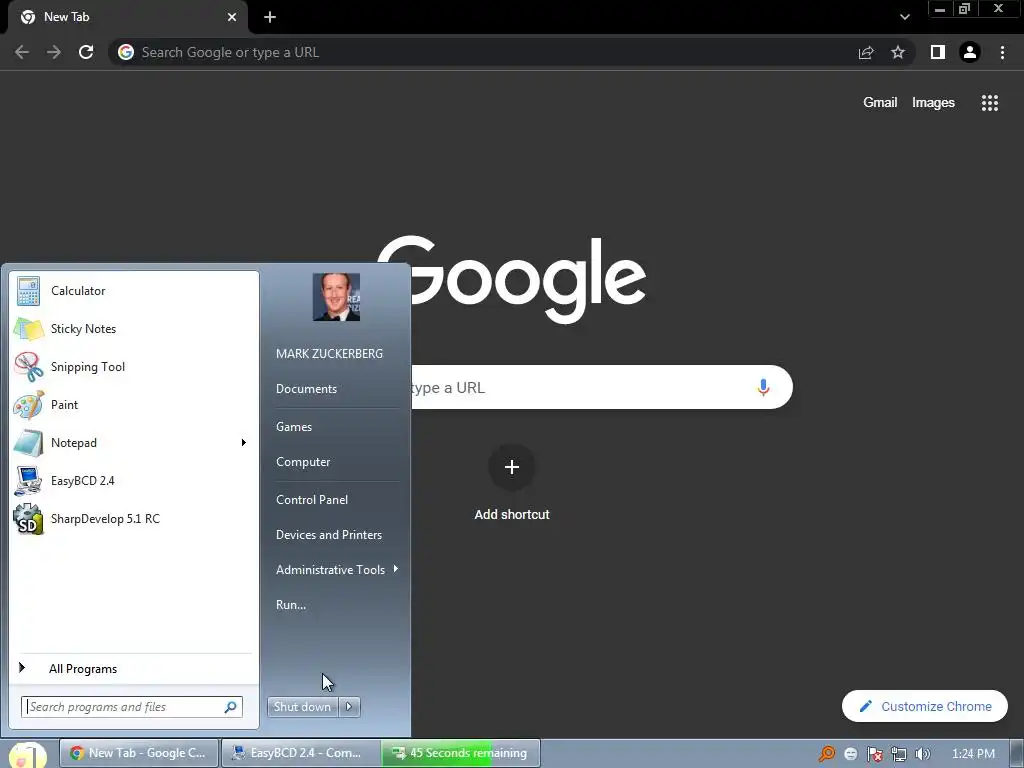This screenshot has width=1024, height=768.
Task: Open a new Chrome tab with plus
Action: pyautogui.click(x=270, y=17)
